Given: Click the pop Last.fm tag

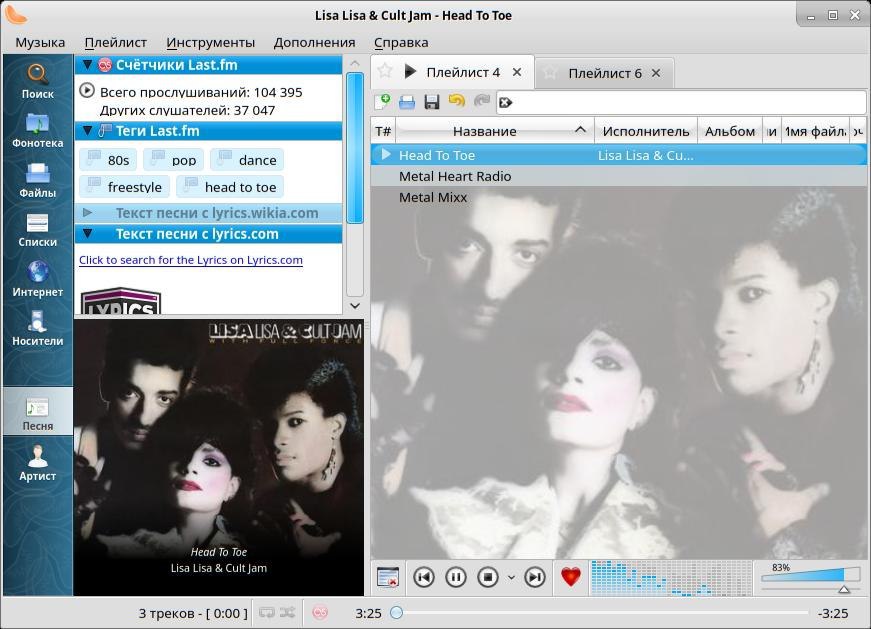Looking at the screenshot, I should (173, 160).
